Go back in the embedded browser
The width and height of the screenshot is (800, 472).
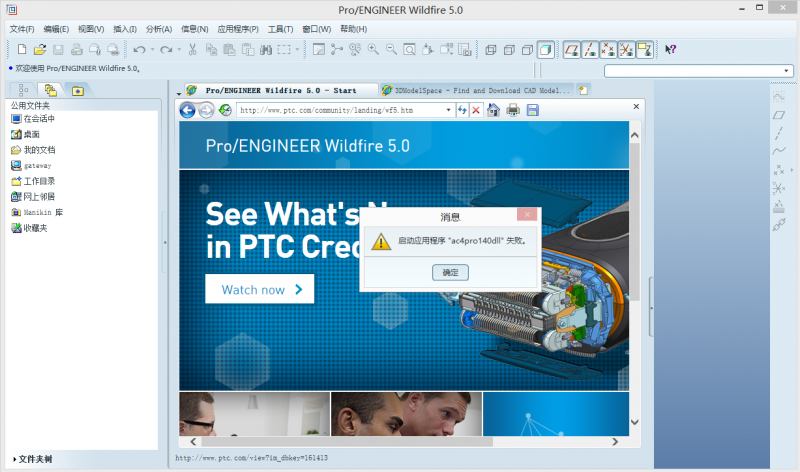coord(187,110)
